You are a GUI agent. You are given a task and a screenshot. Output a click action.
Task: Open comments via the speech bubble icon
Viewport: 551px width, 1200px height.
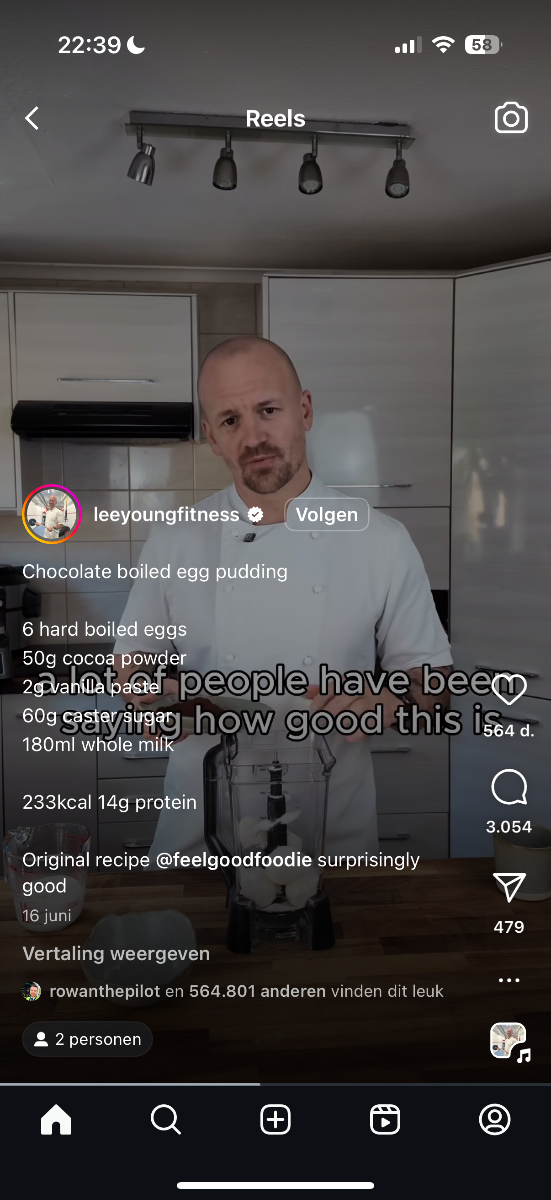[509, 788]
